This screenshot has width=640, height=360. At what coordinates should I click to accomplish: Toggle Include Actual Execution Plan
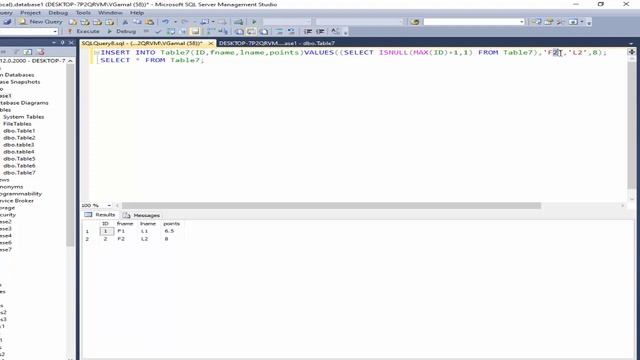coord(211,31)
